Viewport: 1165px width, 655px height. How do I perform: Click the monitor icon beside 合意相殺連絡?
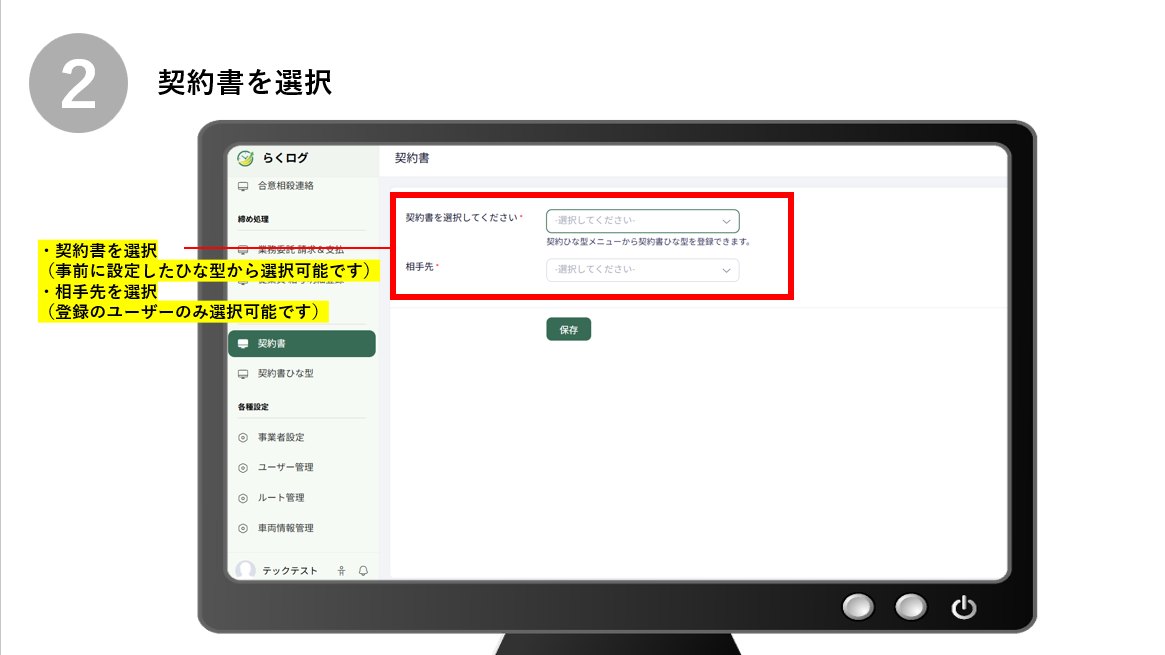243,186
